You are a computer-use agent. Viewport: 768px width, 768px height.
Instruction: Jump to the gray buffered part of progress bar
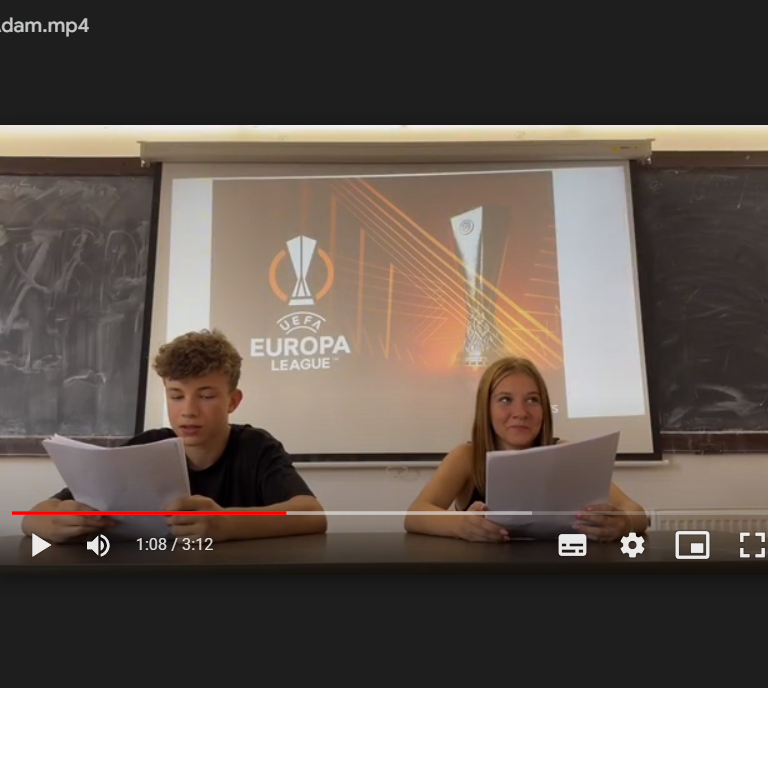click(x=410, y=513)
